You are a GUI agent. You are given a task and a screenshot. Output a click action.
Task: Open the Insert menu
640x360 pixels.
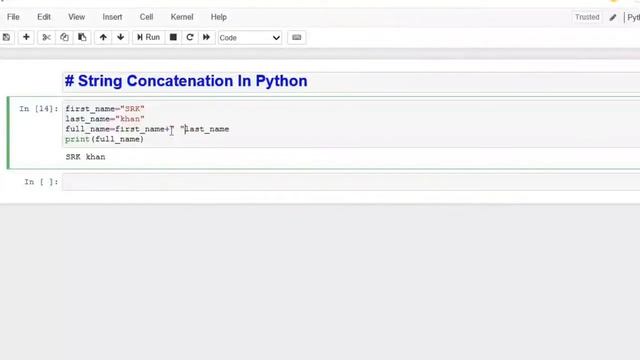click(x=112, y=17)
